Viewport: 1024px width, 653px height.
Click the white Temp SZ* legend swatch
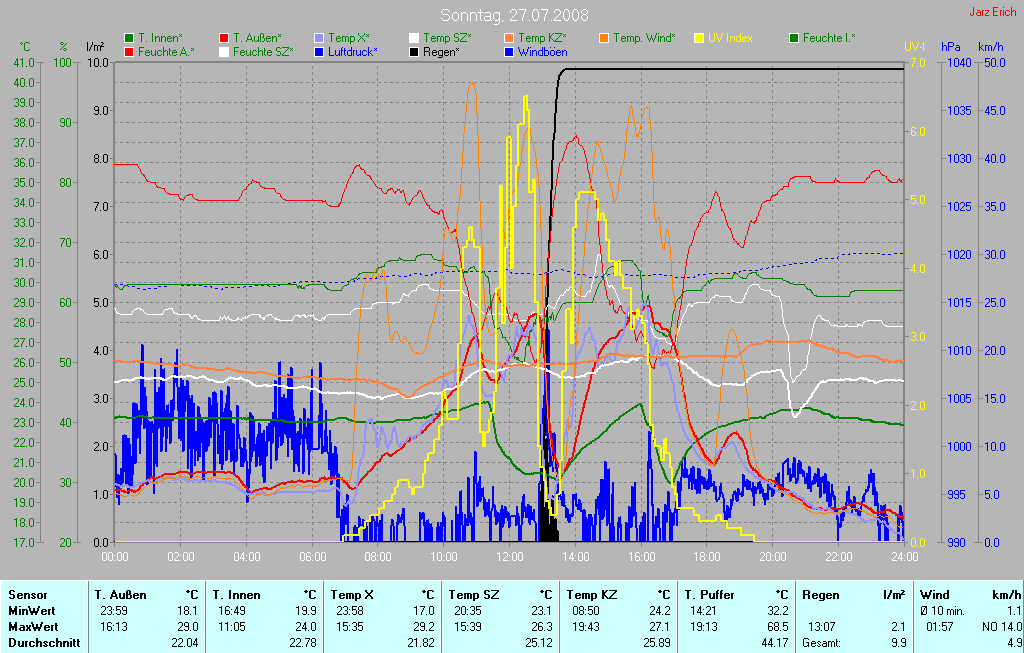point(414,39)
